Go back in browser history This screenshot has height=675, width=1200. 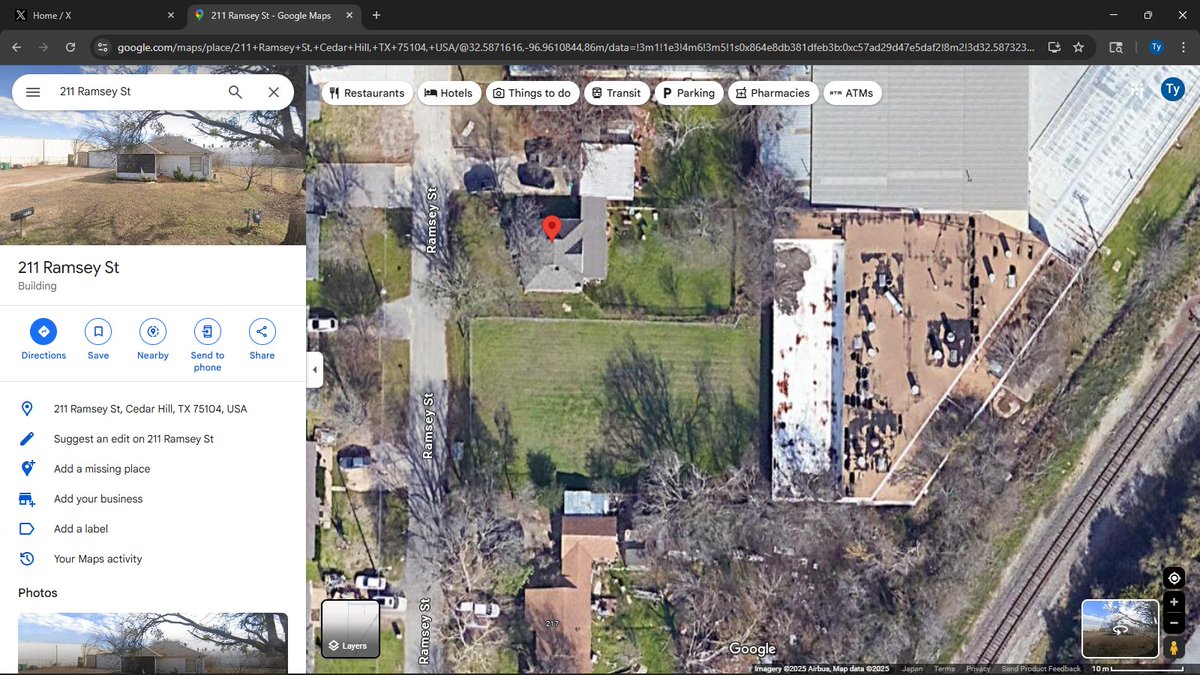click(x=17, y=47)
